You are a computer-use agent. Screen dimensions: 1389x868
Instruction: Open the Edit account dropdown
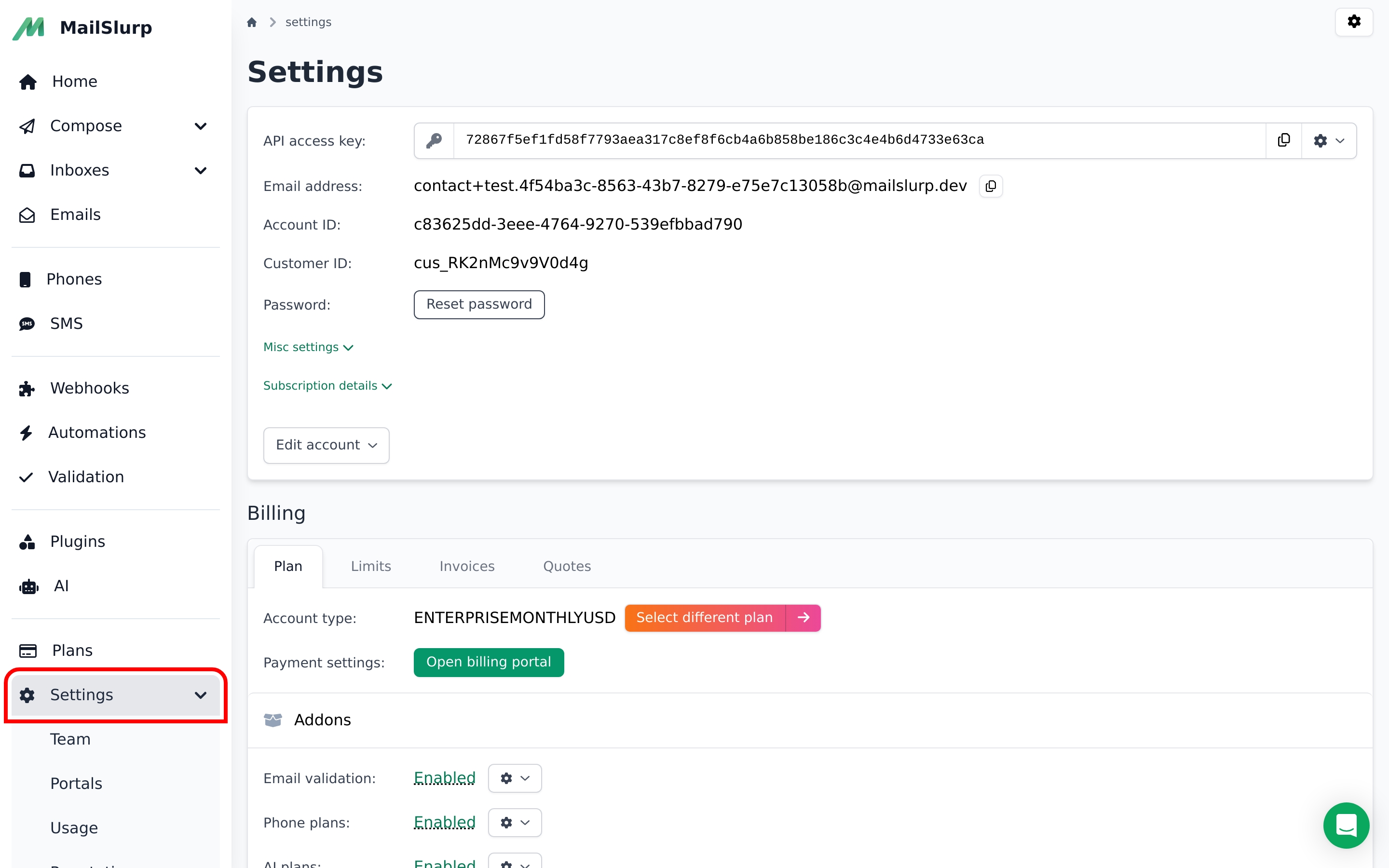pos(326,445)
